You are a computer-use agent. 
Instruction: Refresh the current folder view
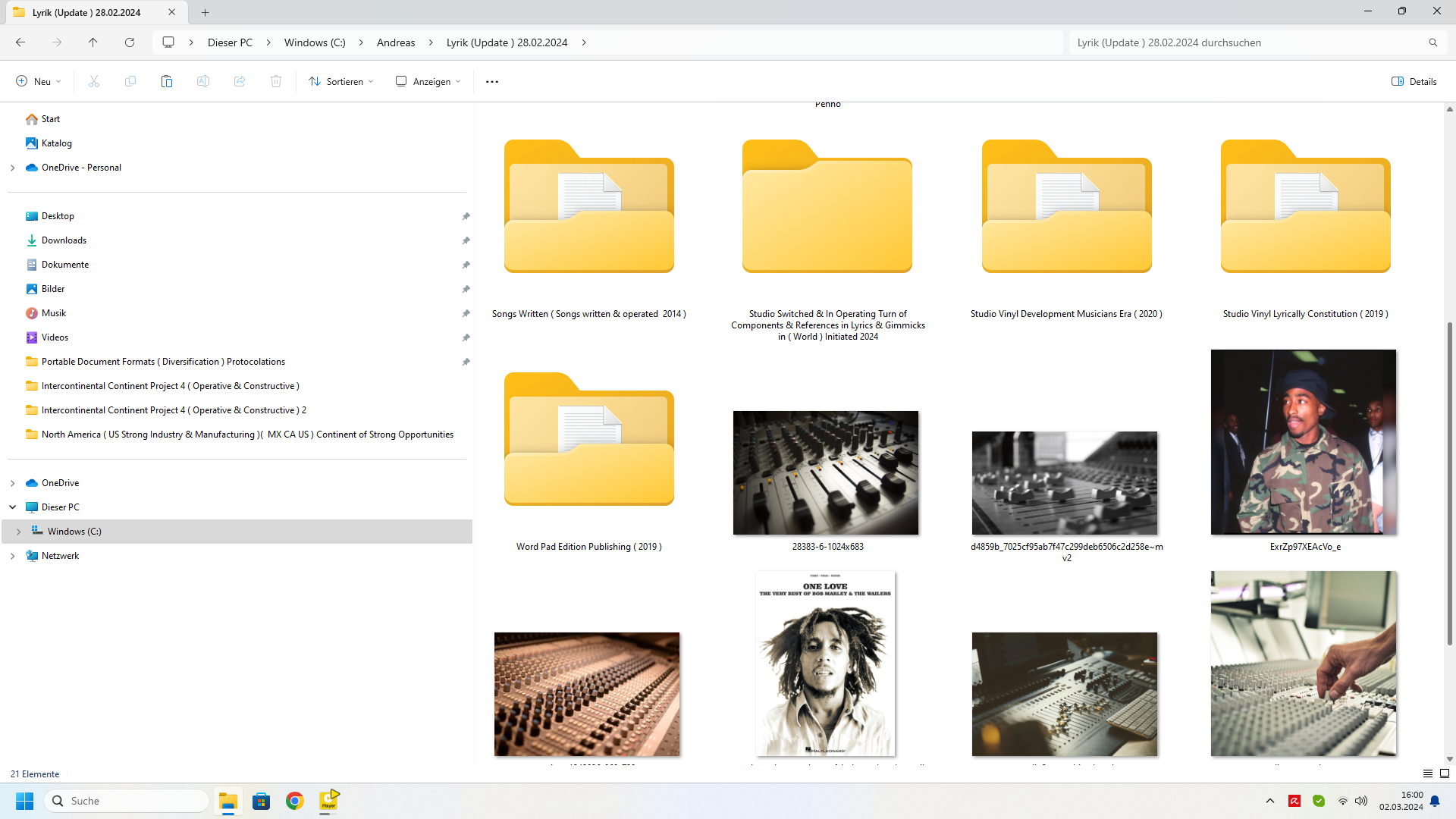(x=130, y=42)
